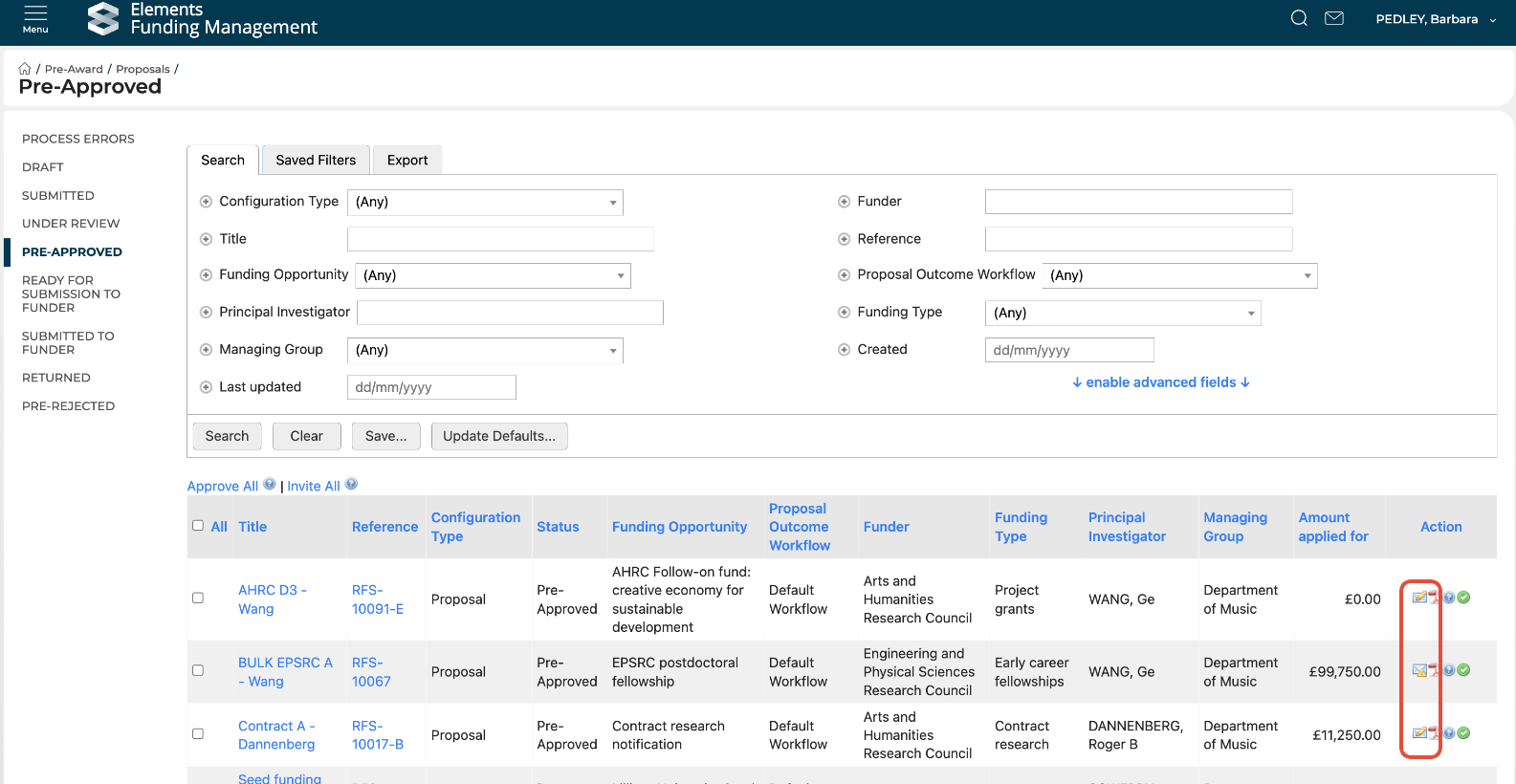This screenshot has height=784, width=1516.
Task: Tick the checkbox for AHRC D3 - Wang
Action: (x=198, y=599)
